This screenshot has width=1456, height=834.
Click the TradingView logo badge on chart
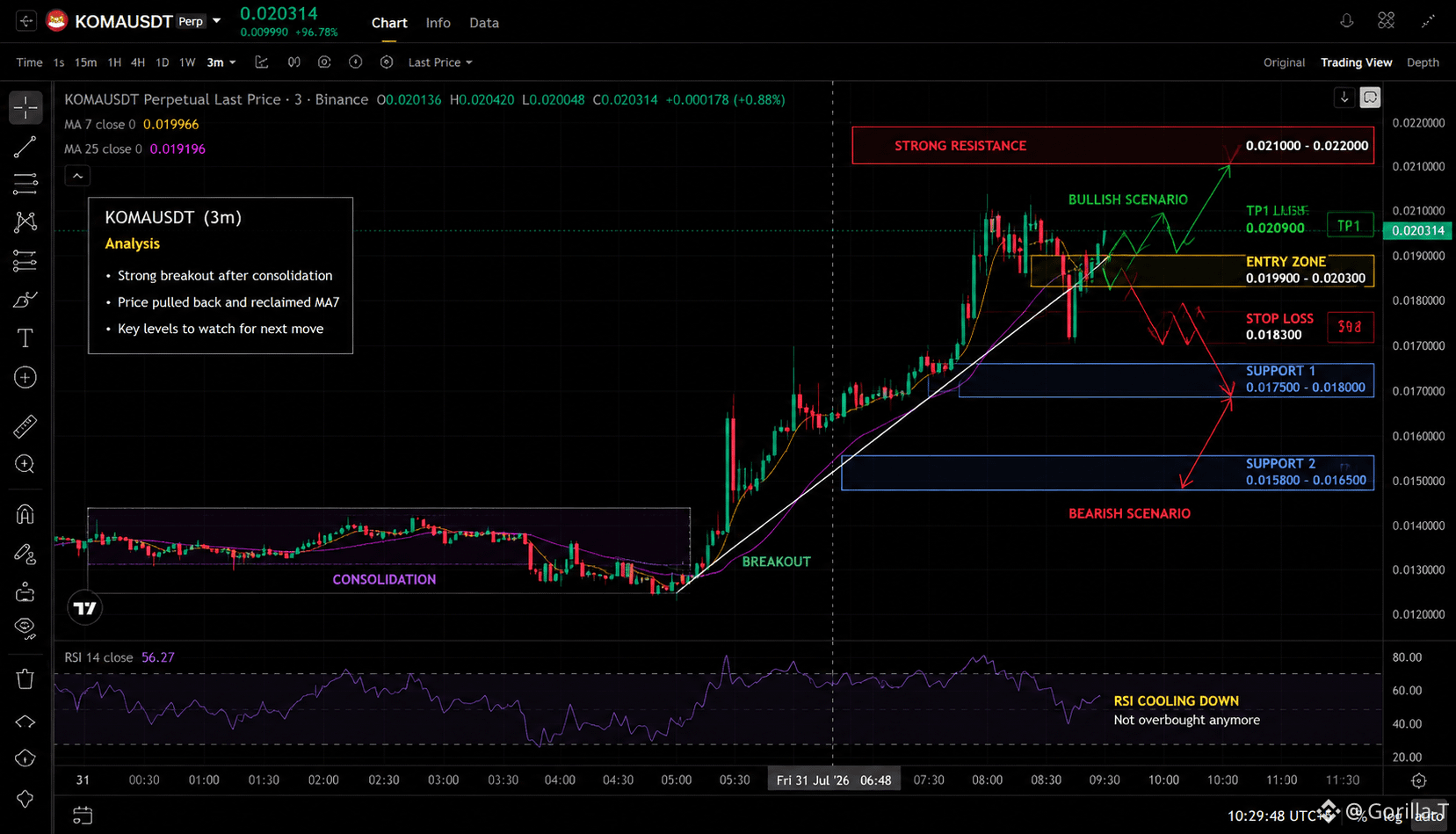(84, 608)
